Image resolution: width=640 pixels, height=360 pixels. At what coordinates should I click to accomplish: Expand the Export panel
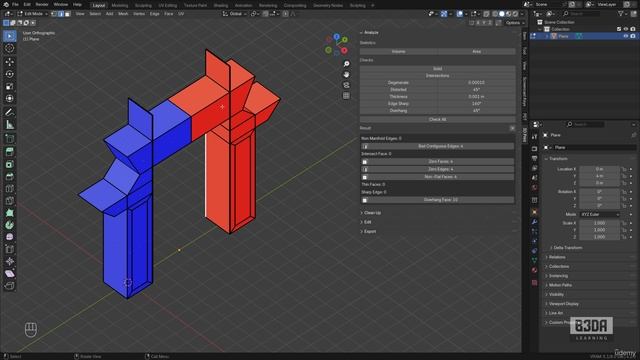pos(369,231)
